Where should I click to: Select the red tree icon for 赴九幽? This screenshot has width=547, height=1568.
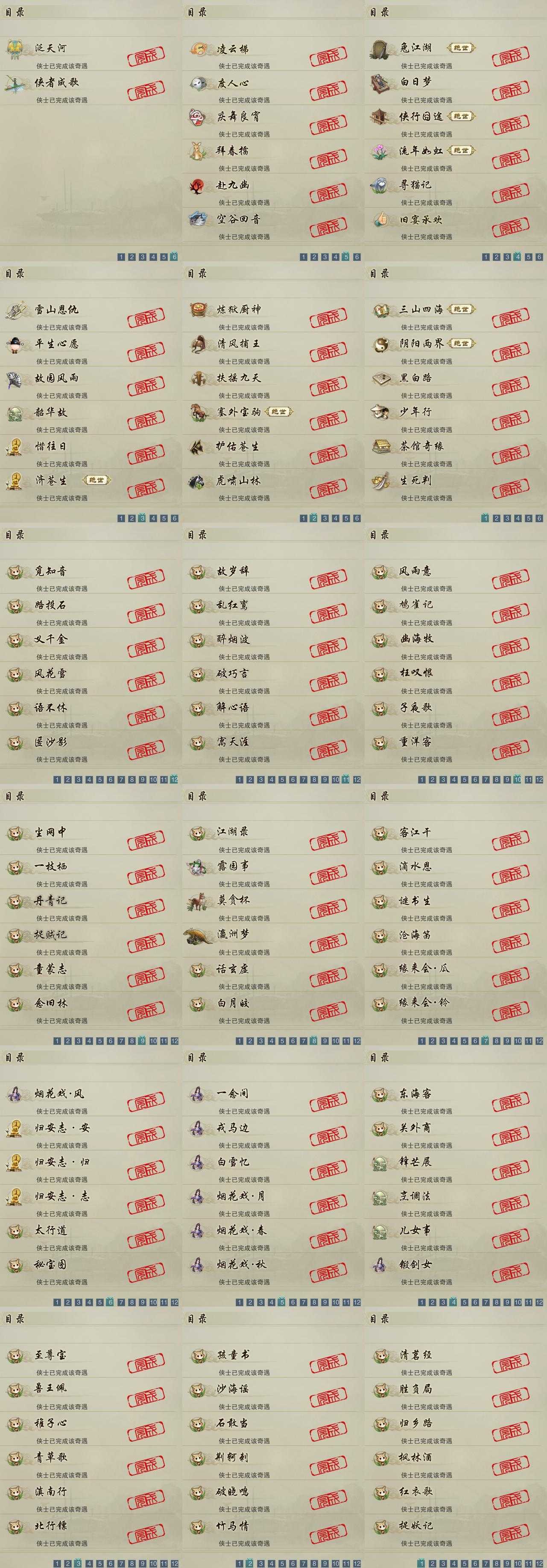click(199, 186)
